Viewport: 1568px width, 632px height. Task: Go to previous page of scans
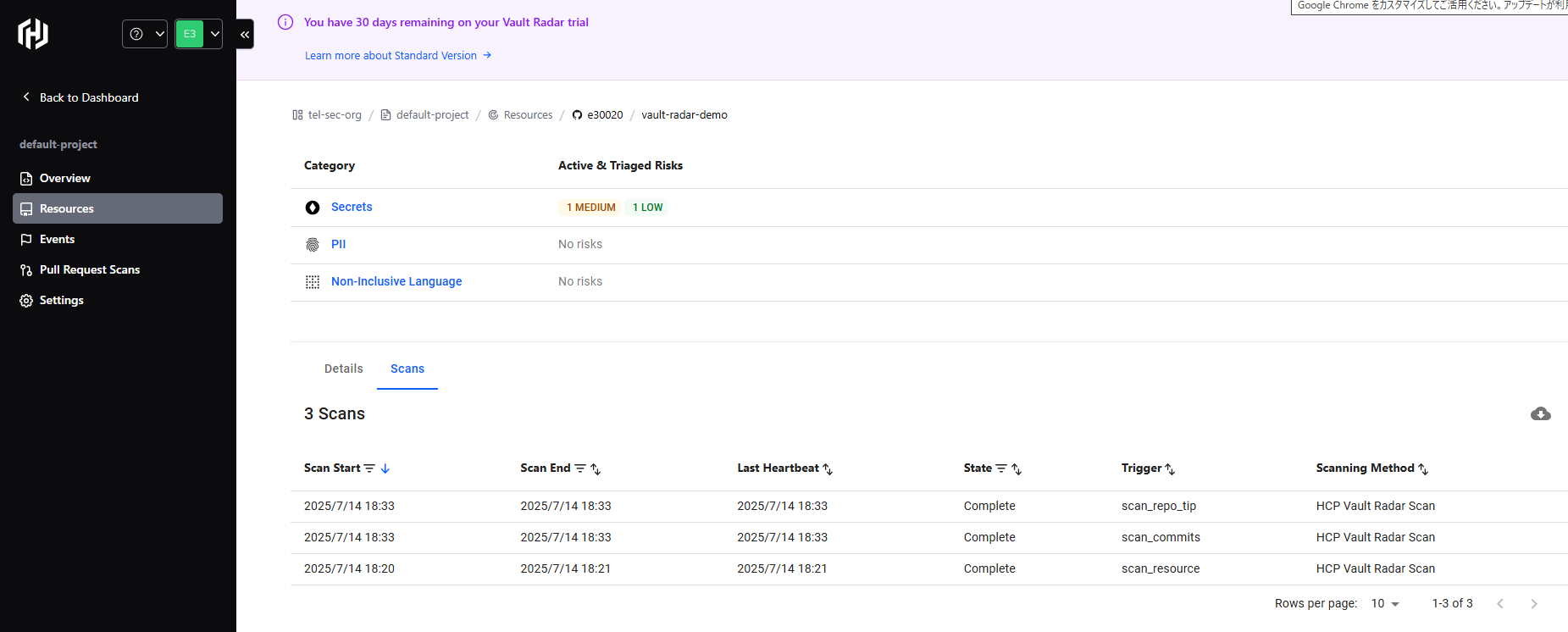pyautogui.click(x=1500, y=603)
